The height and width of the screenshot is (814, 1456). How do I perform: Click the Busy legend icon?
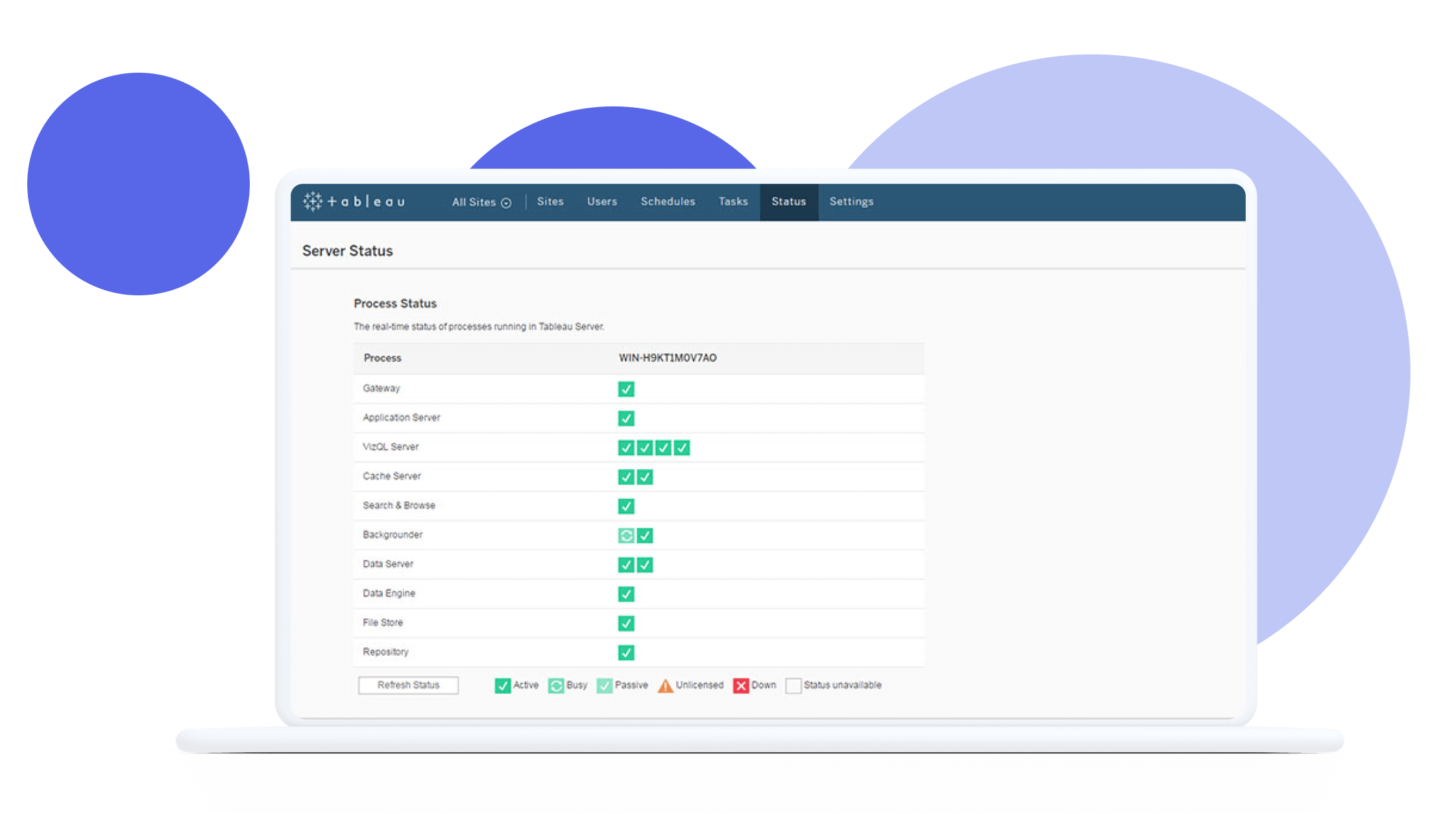(x=556, y=686)
